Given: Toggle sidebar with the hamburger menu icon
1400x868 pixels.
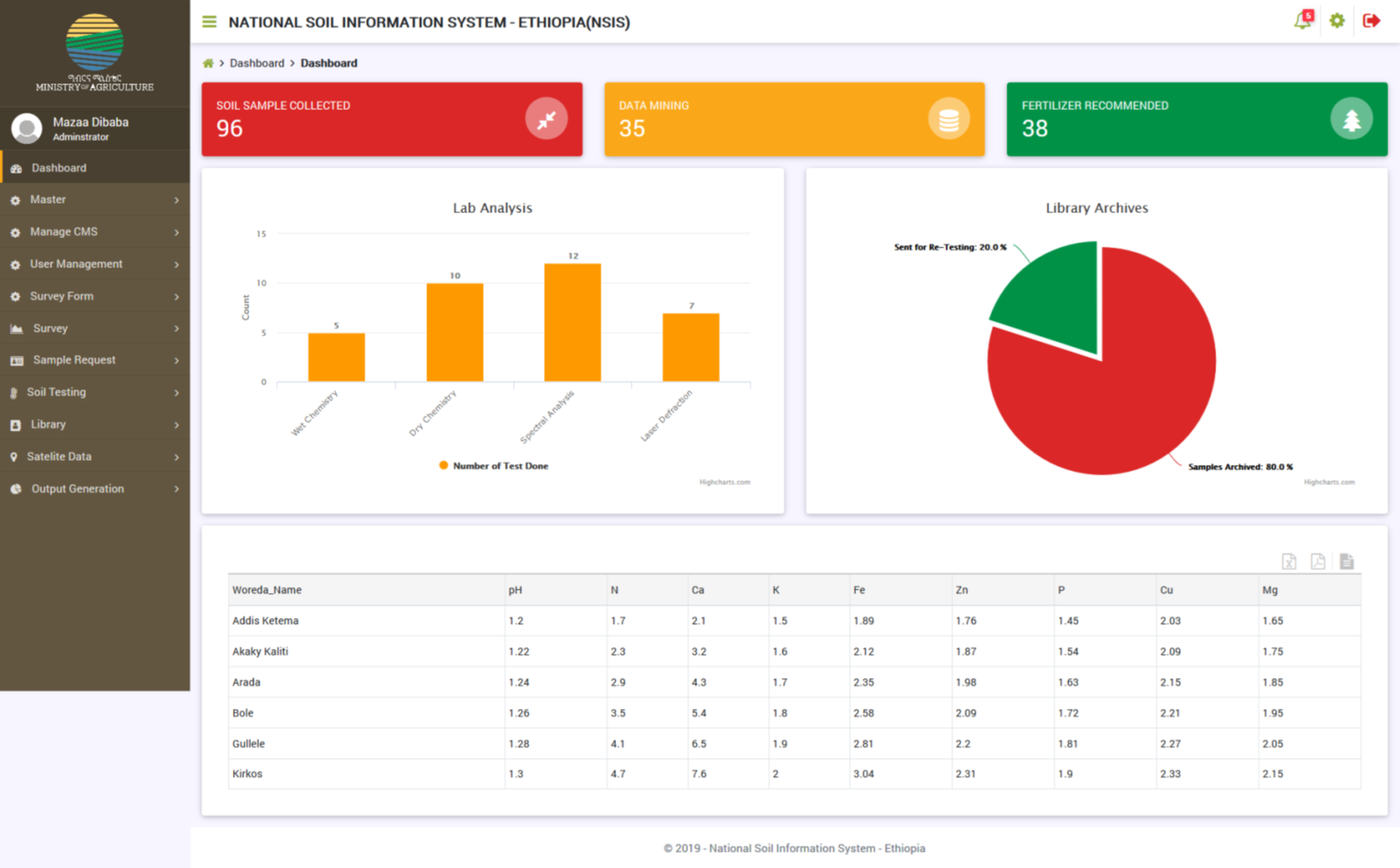Looking at the screenshot, I should click(209, 22).
